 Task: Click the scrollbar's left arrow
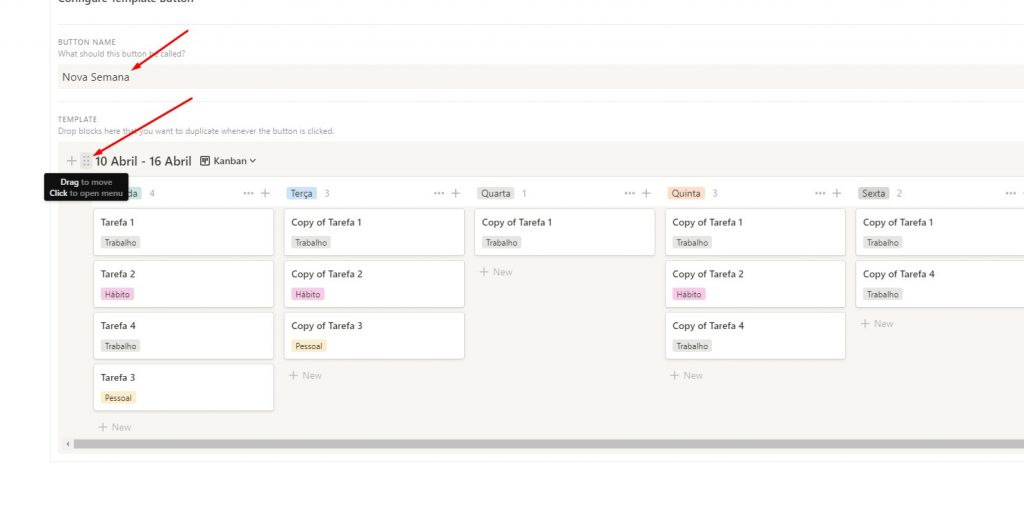tap(68, 444)
